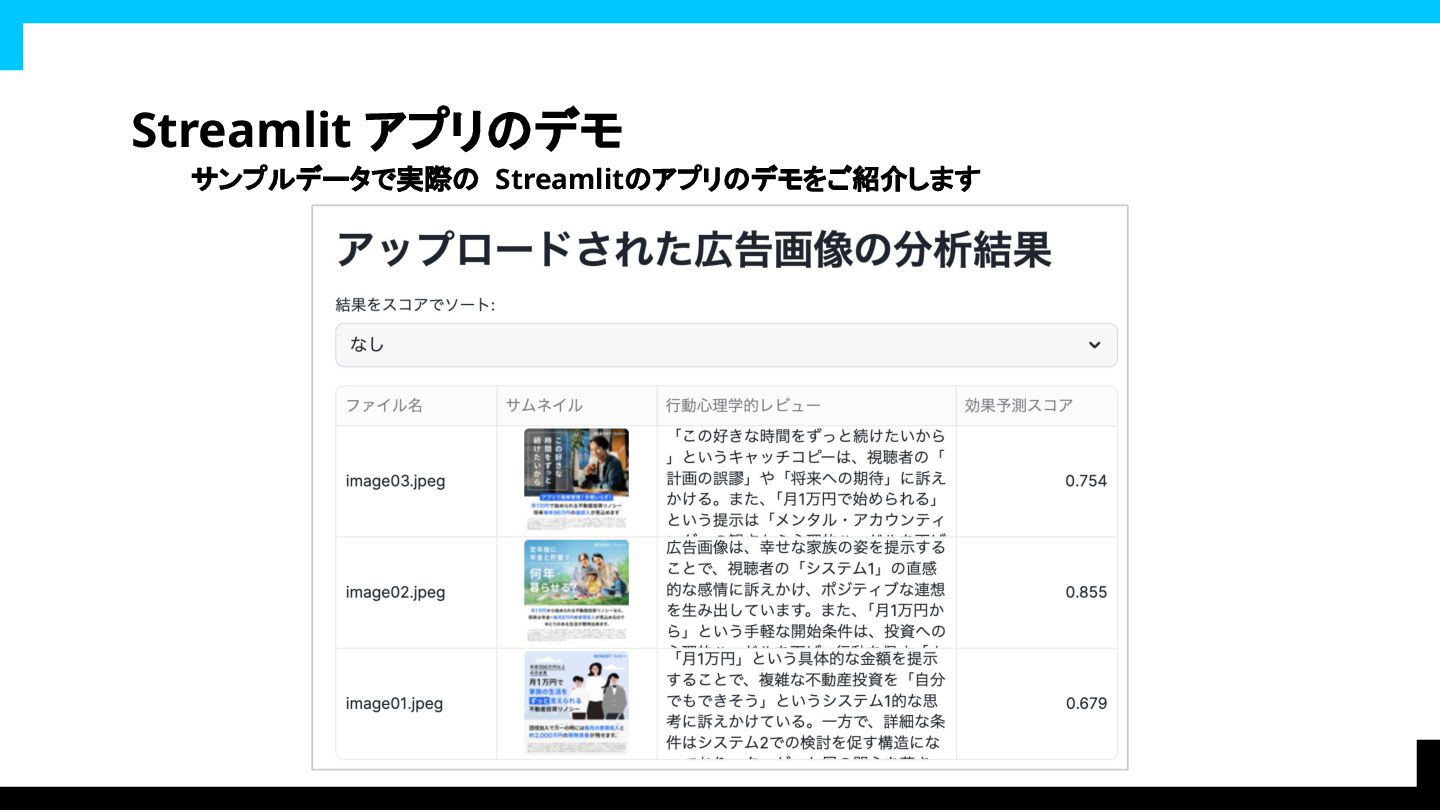The height and width of the screenshot is (810, 1440).
Task: Click the サムネイル column header
Action: (x=577, y=406)
